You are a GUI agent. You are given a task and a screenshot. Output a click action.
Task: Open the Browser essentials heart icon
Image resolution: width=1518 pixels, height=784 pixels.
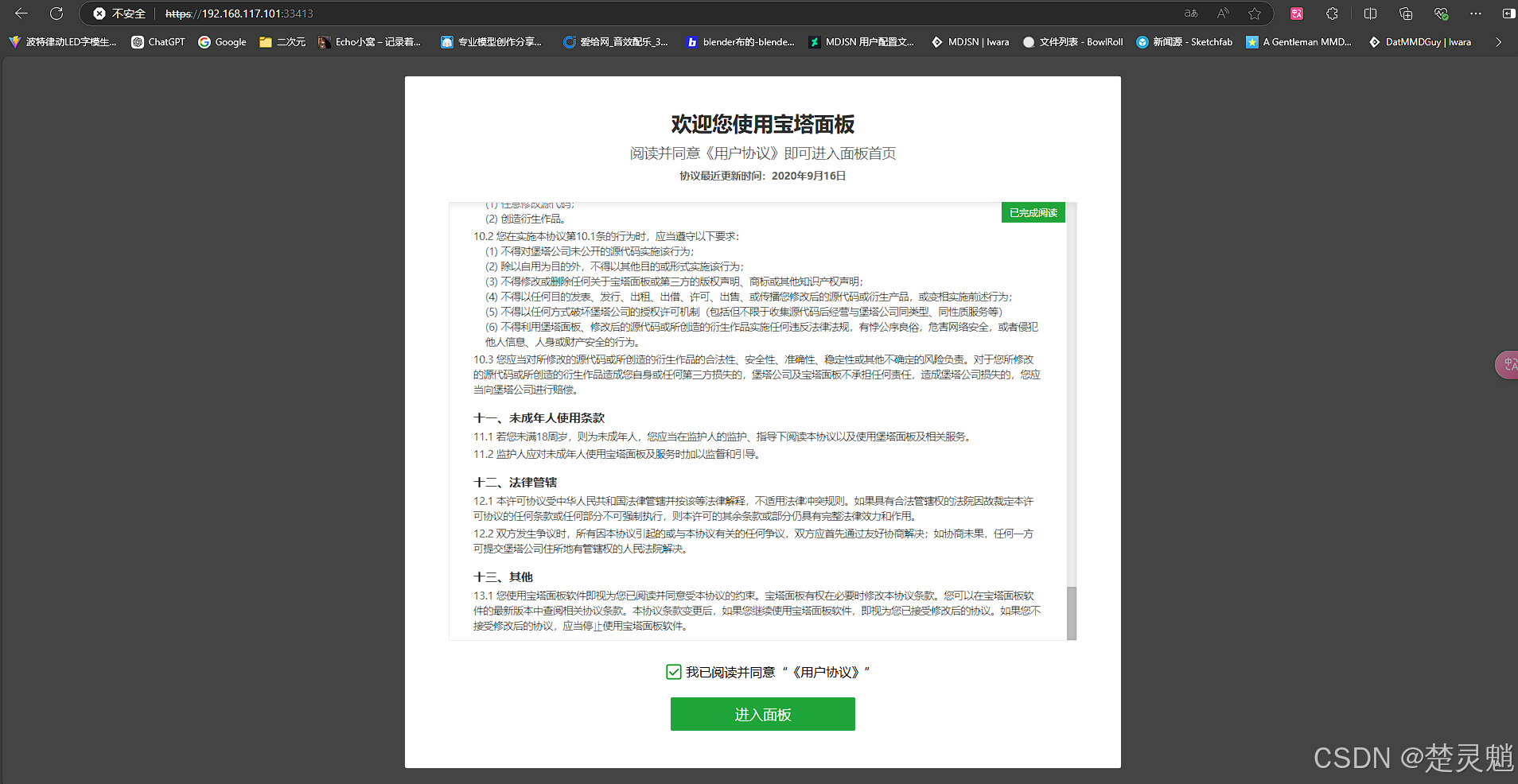tap(1441, 14)
